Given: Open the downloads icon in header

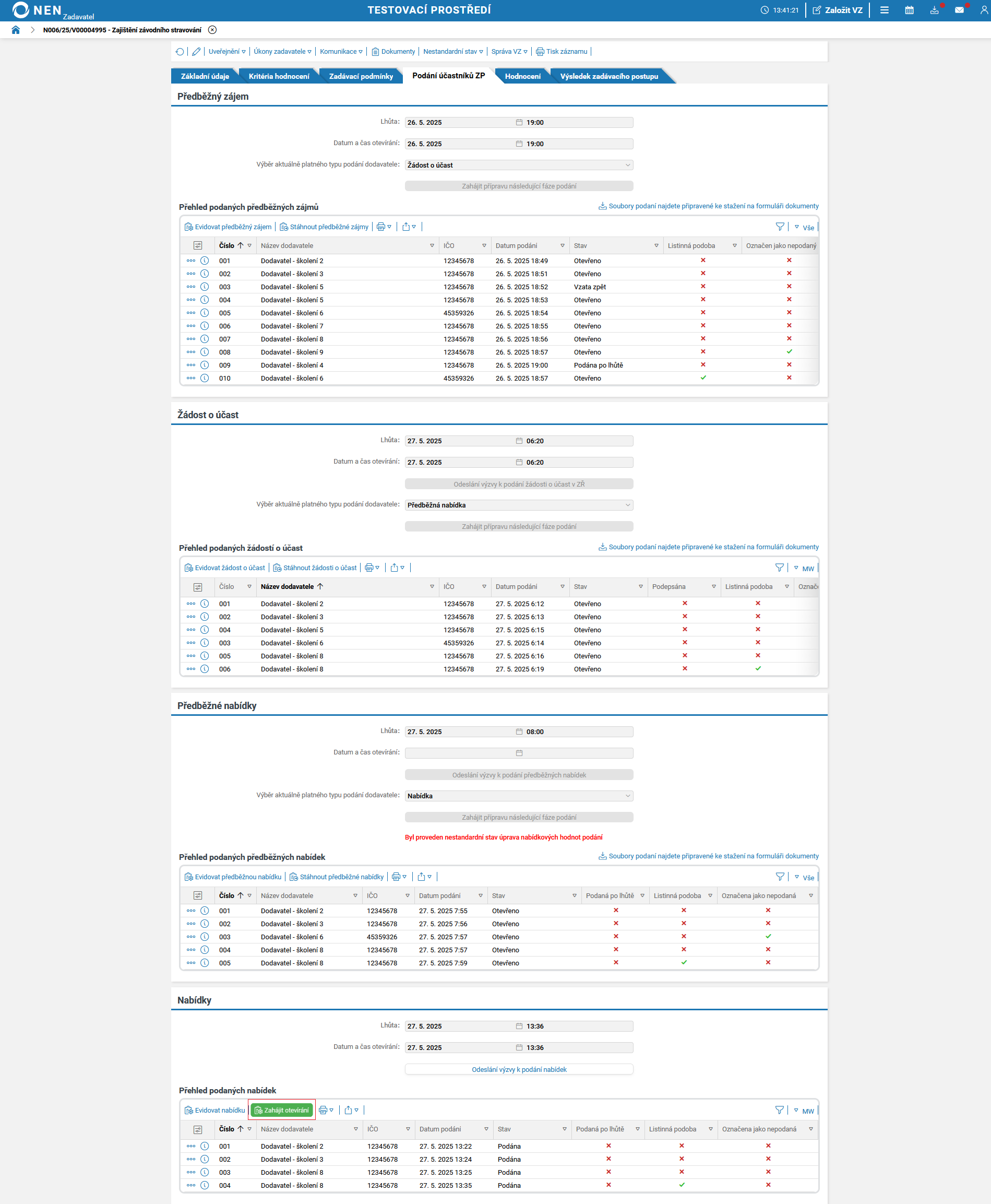Looking at the screenshot, I should tap(935, 10).
